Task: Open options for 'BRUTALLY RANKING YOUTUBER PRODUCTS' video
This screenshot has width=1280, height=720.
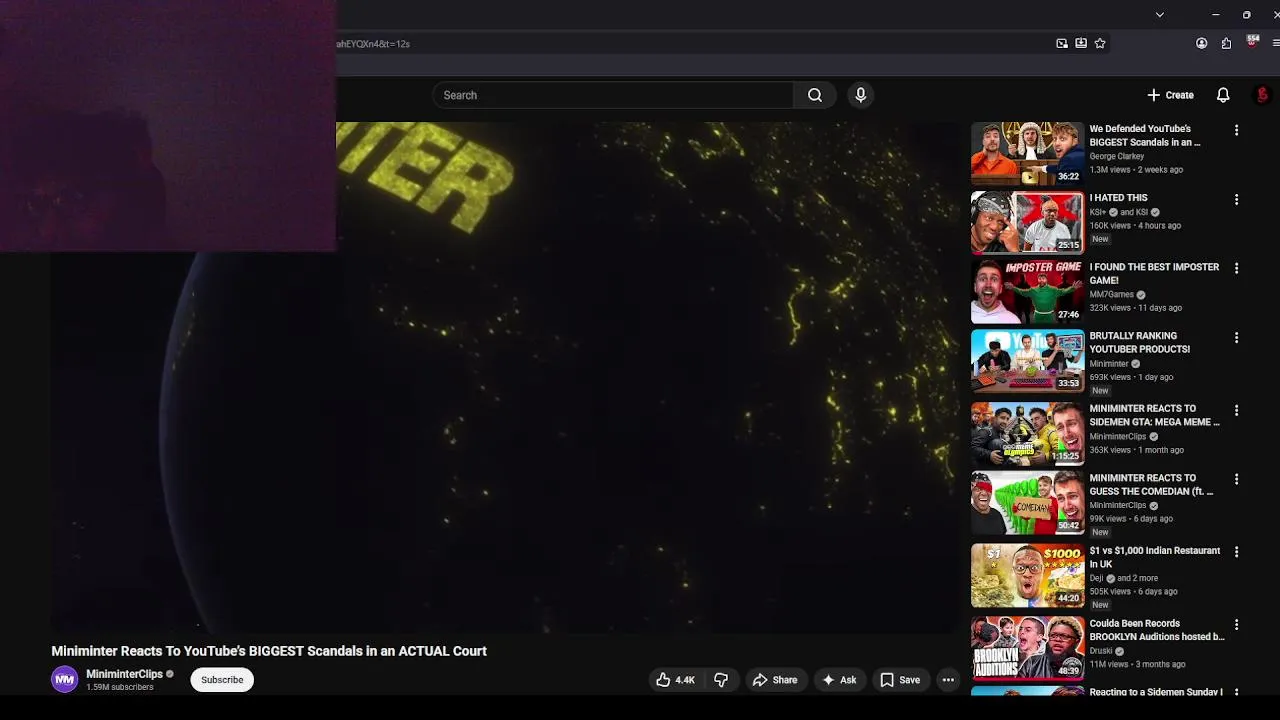Action: (x=1236, y=338)
